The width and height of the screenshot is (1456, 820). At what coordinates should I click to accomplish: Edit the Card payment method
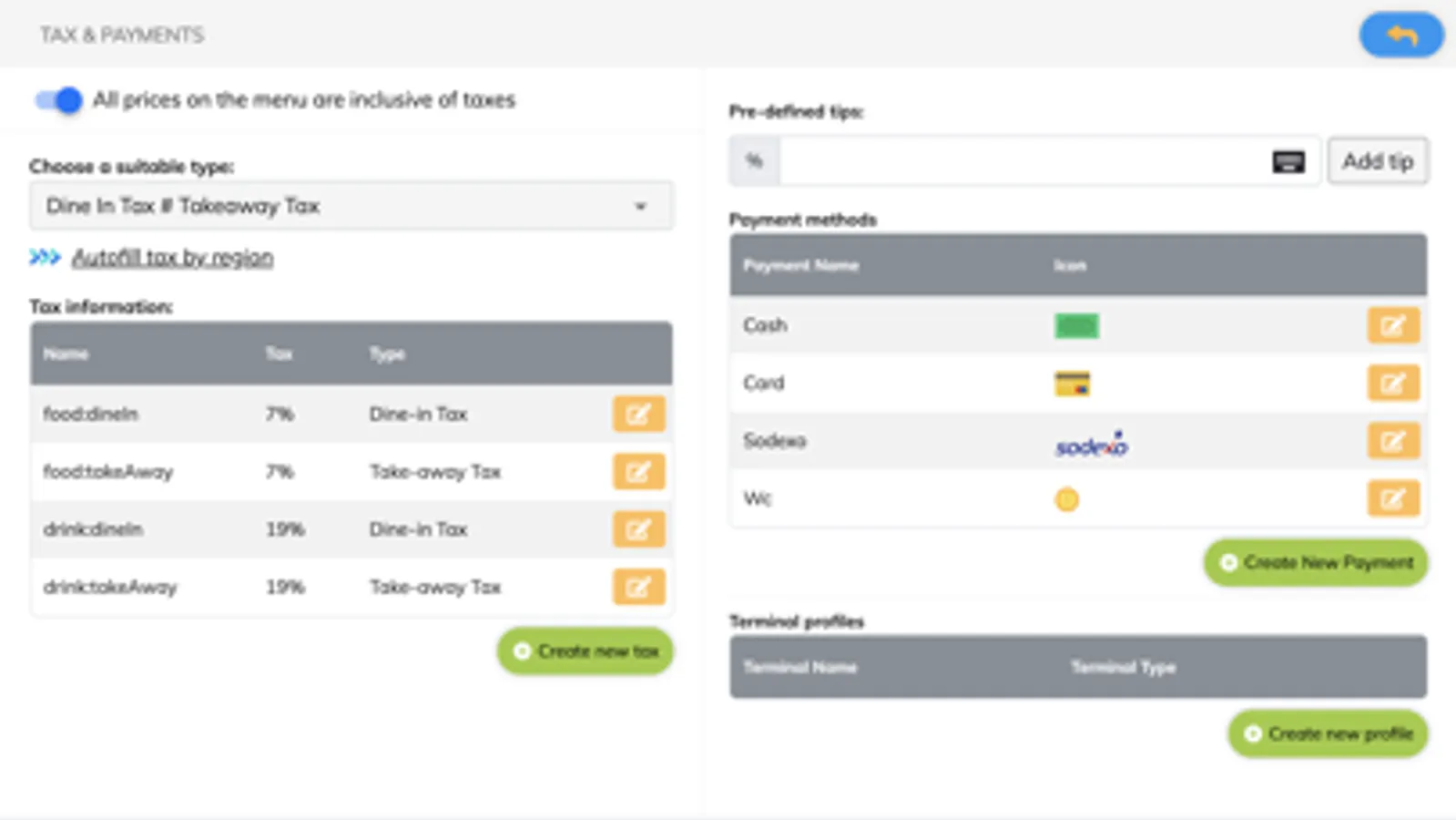tap(1392, 383)
